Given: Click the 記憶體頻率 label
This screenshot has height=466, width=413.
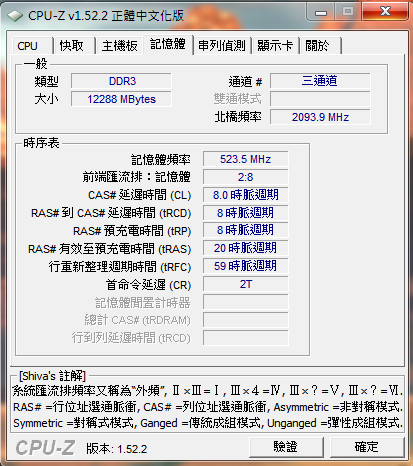Looking at the screenshot, I should coord(161,160).
